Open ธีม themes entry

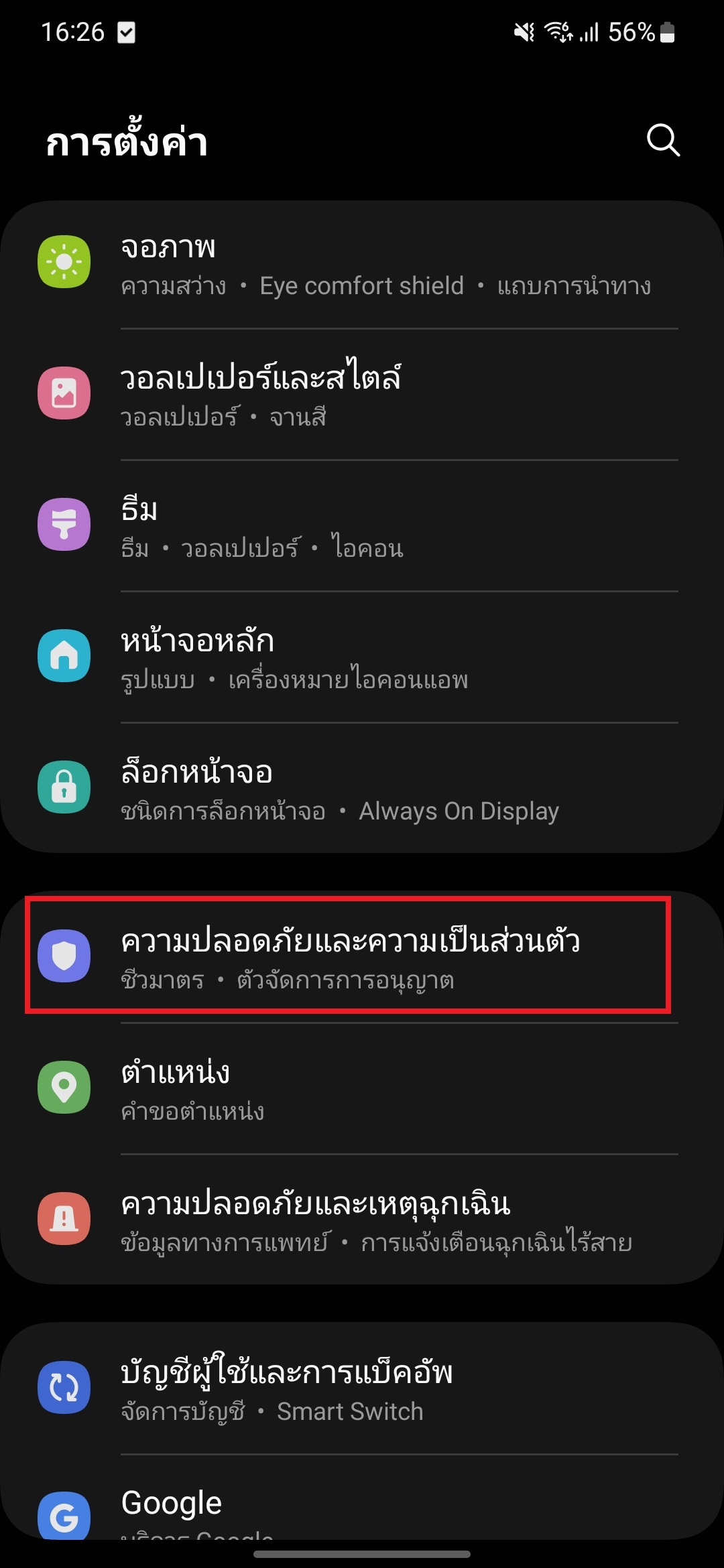click(362, 525)
